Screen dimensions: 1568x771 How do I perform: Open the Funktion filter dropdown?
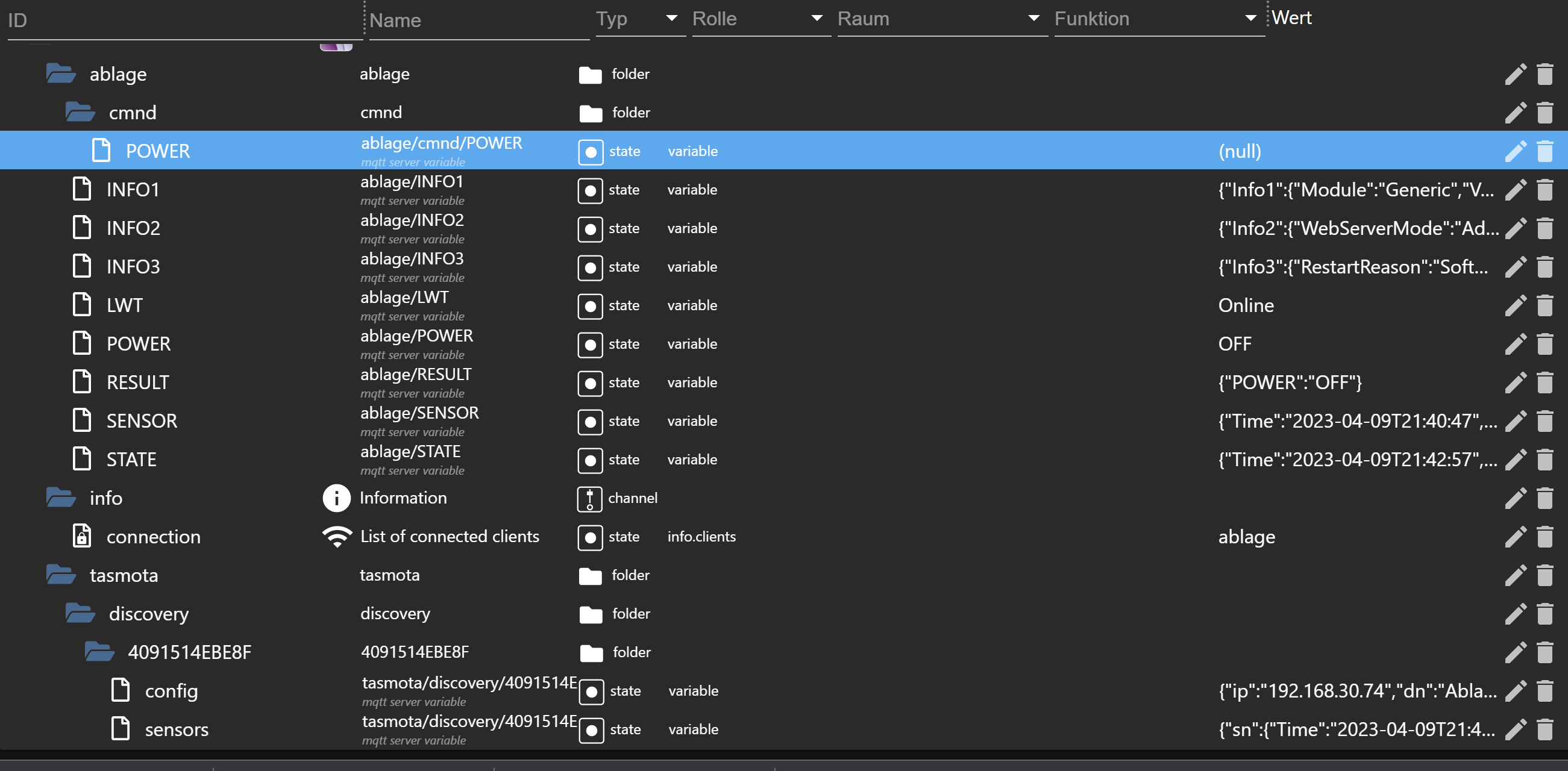click(1250, 19)
